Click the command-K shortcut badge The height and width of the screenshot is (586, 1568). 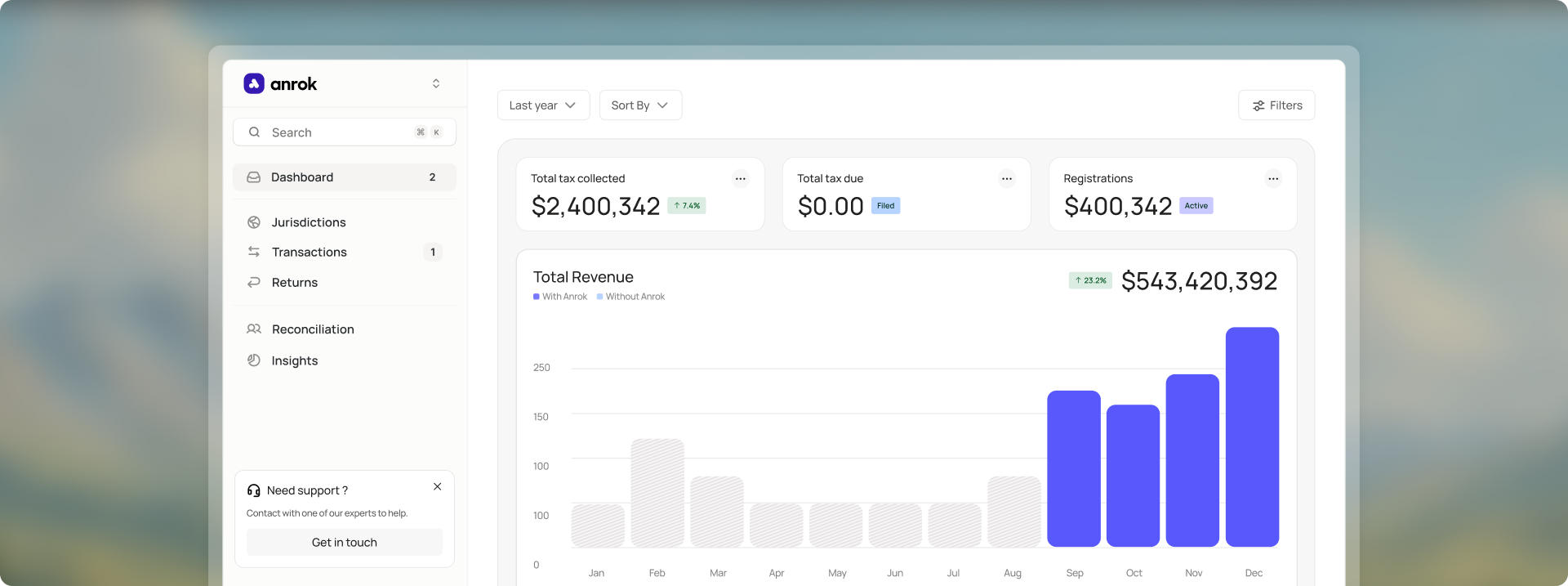tap(429, 132)
